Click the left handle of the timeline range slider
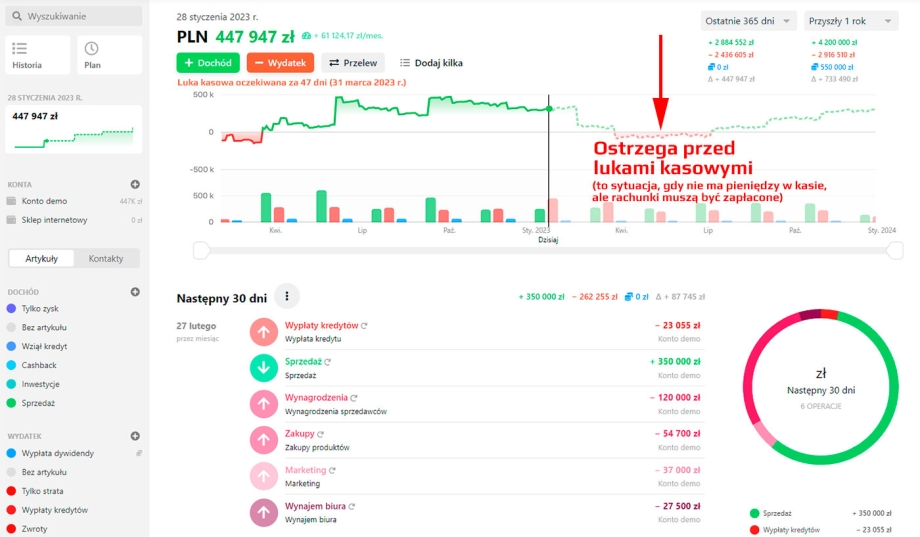 pyautogui.click(x=201, y=249)
